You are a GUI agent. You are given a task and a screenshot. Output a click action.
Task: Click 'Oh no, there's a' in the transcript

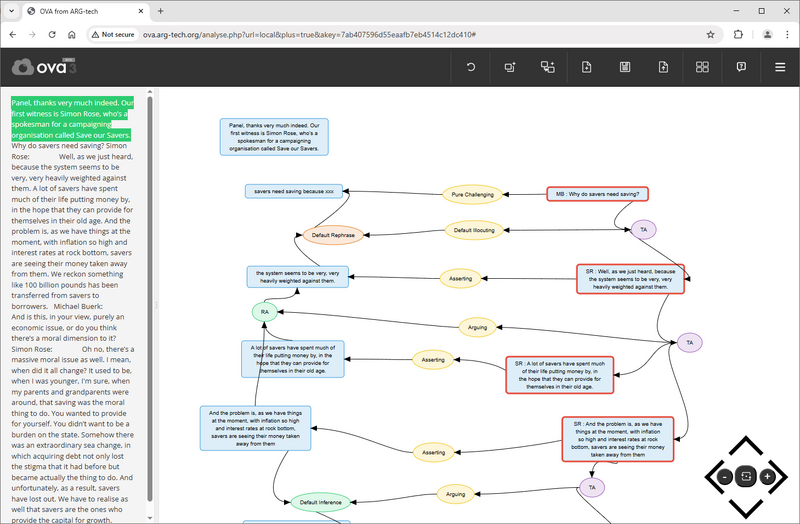click(108, 349)
